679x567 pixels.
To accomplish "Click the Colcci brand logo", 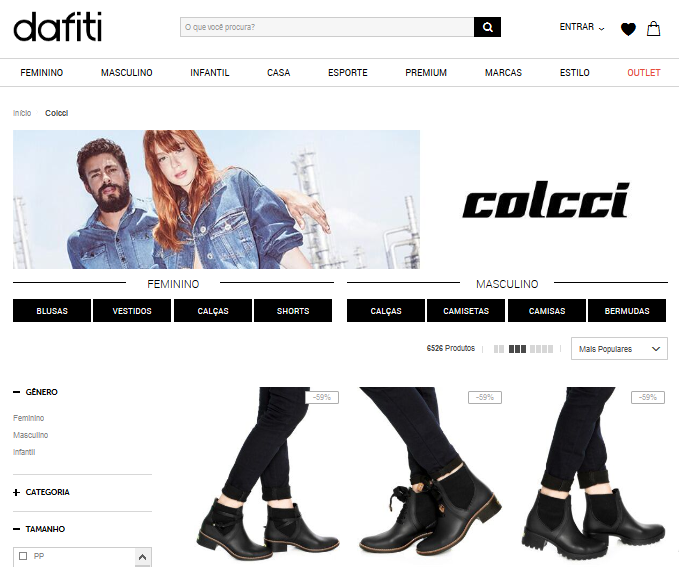I will point(545,200).
